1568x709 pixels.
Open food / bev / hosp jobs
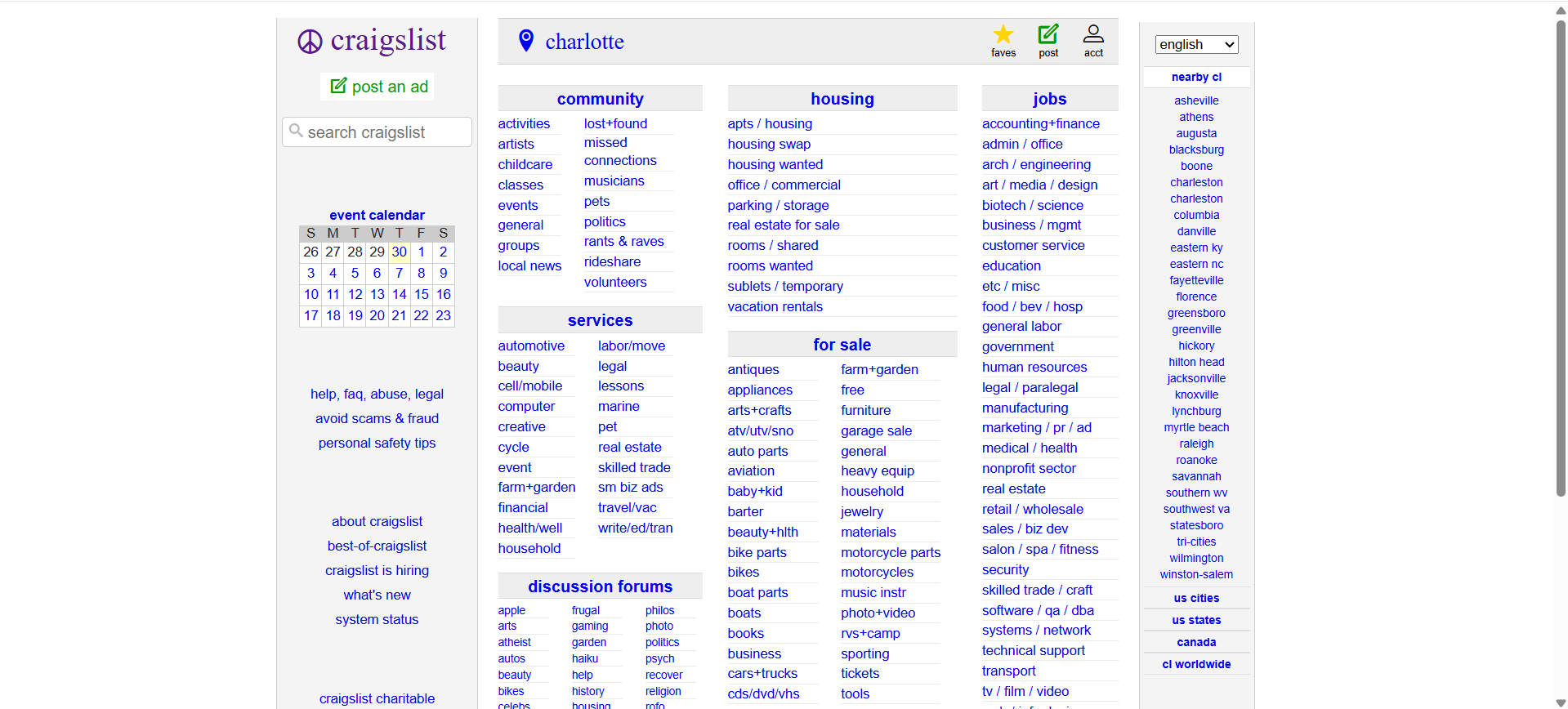1032,306
